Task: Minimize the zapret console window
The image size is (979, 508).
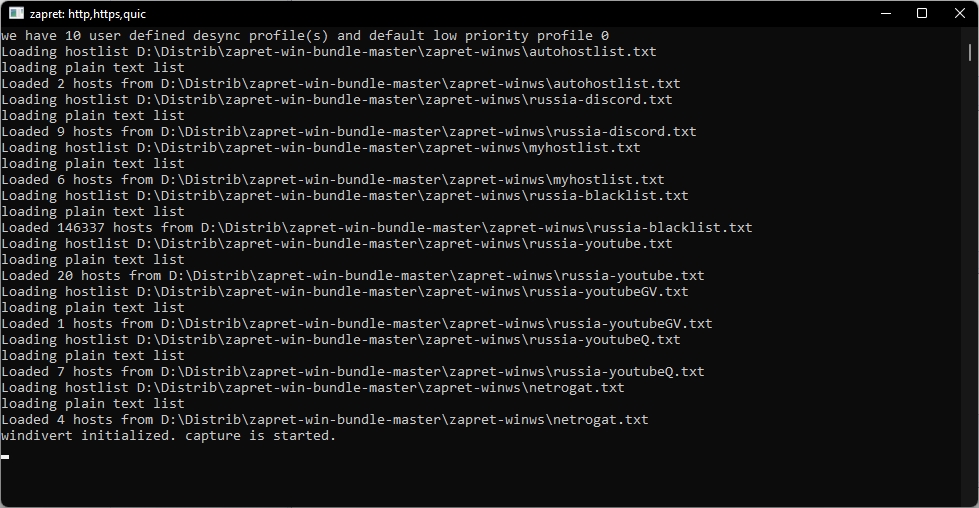Action: [x=885, y=13]
